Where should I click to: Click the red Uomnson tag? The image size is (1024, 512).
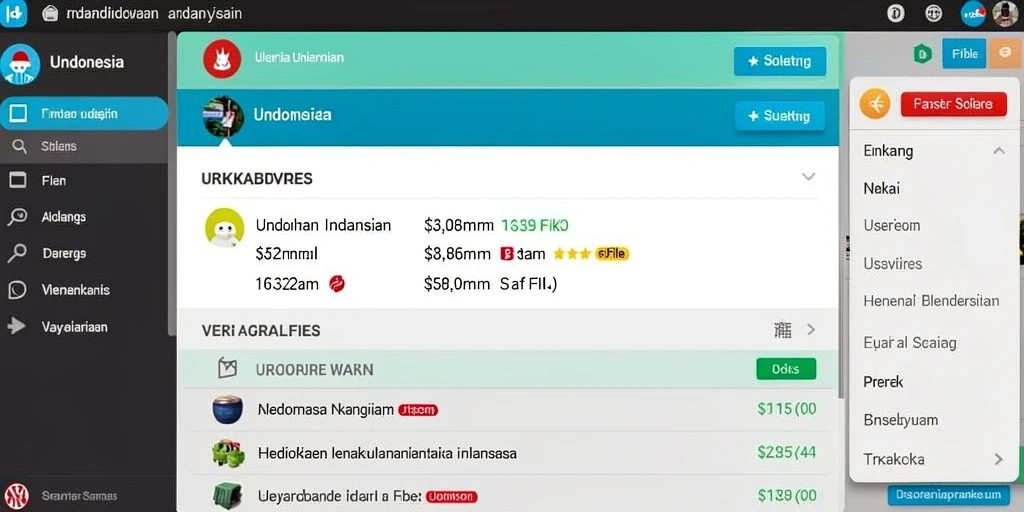point(452,497)
